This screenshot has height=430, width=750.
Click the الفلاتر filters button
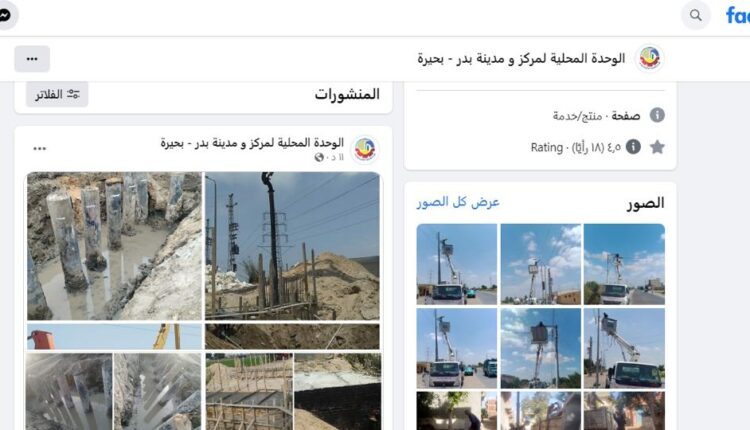(57, 94)
